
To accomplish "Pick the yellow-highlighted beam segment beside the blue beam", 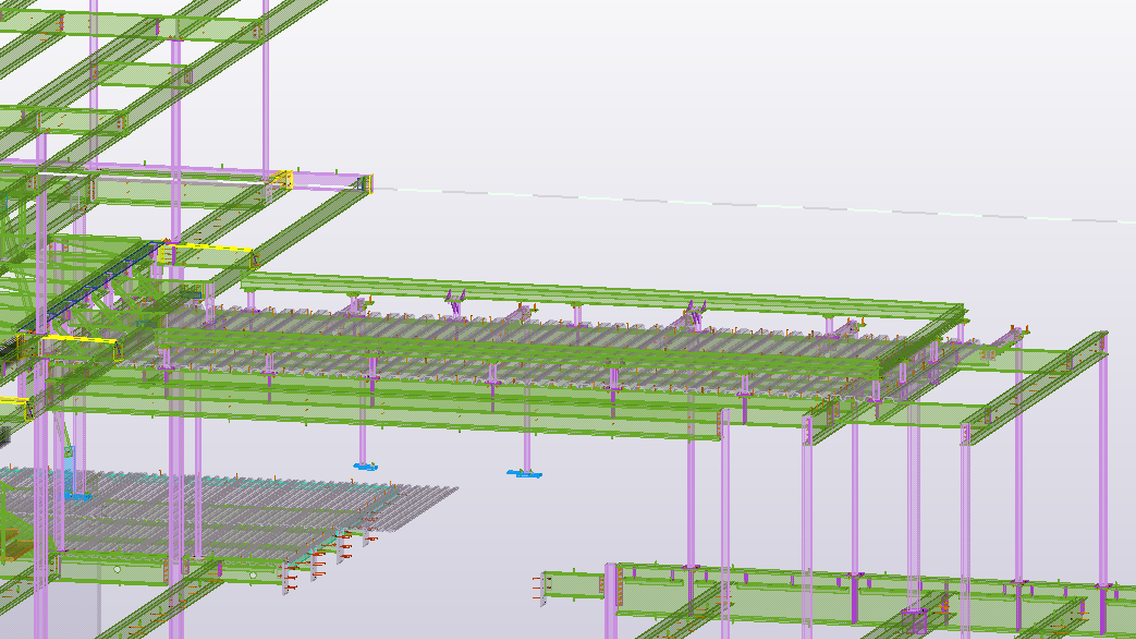I will pyautogui.click(x=206, y=254).
